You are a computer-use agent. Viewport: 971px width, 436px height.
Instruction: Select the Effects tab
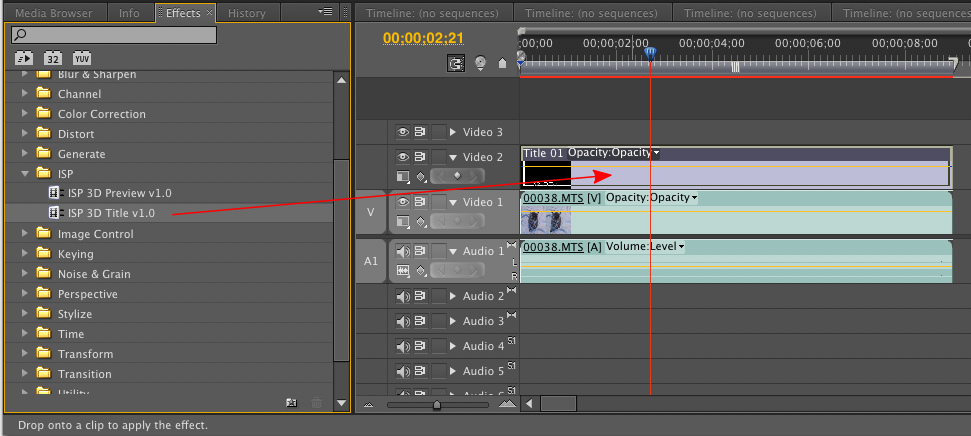point(183,12)
